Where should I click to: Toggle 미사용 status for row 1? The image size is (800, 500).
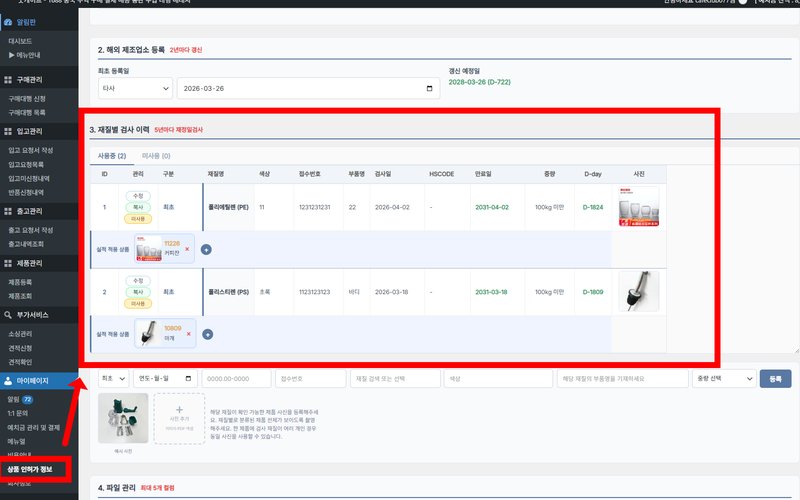[140, 218]
